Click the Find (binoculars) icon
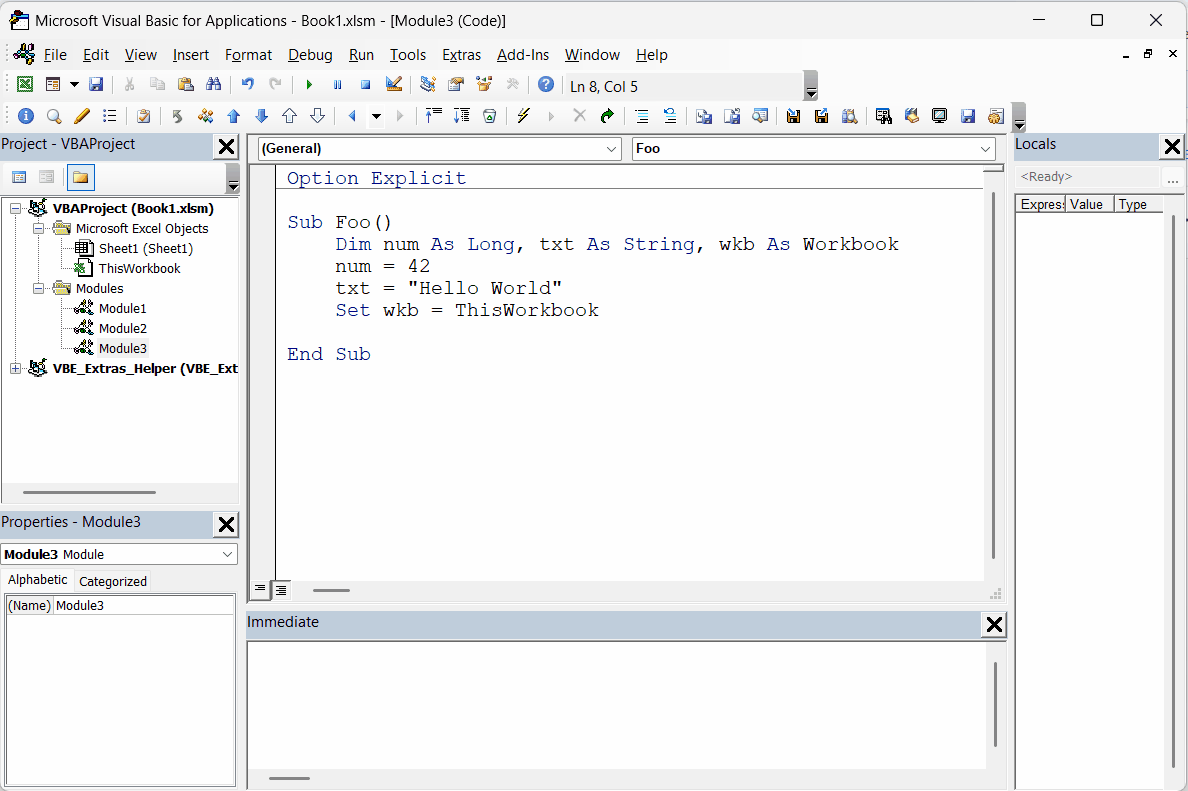 [x=213, y=85]
